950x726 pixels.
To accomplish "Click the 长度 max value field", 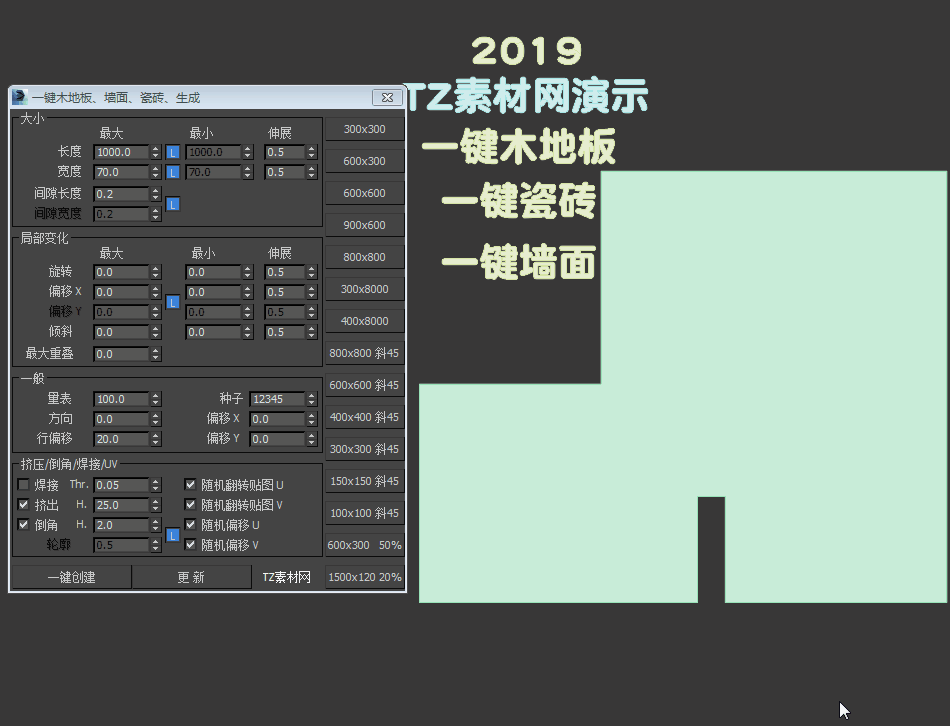I will tap(122, 152).
